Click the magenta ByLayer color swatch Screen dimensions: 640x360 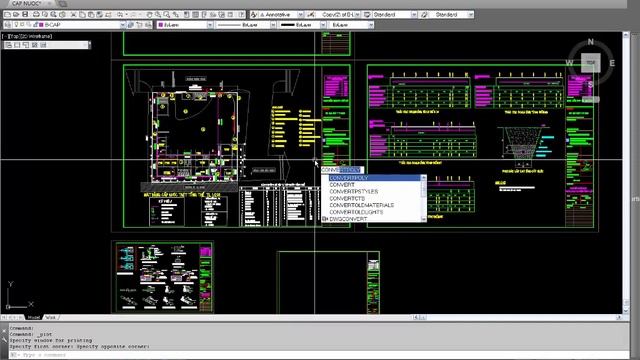(161, 25)
